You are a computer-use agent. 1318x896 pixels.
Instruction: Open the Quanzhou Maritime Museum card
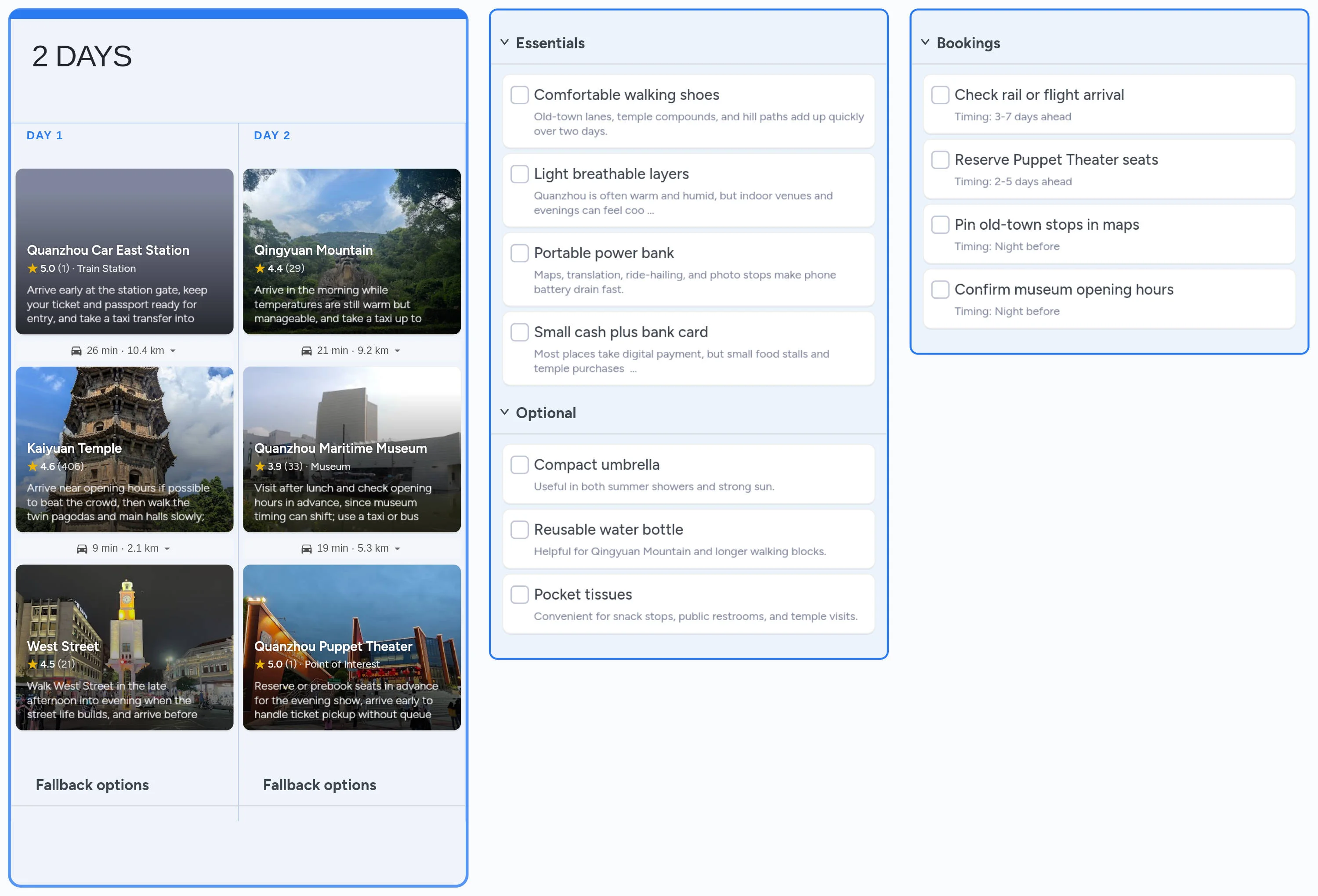[351, 449]
